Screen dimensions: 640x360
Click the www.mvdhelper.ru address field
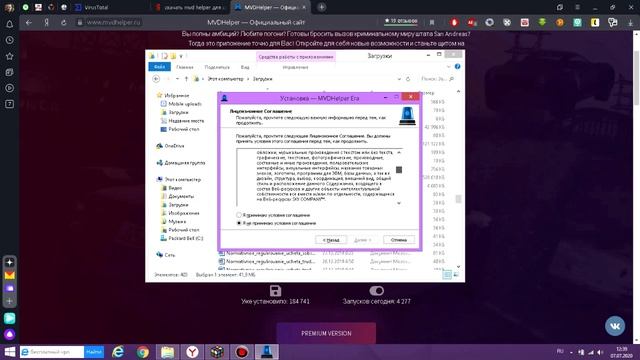coord(113,22)
